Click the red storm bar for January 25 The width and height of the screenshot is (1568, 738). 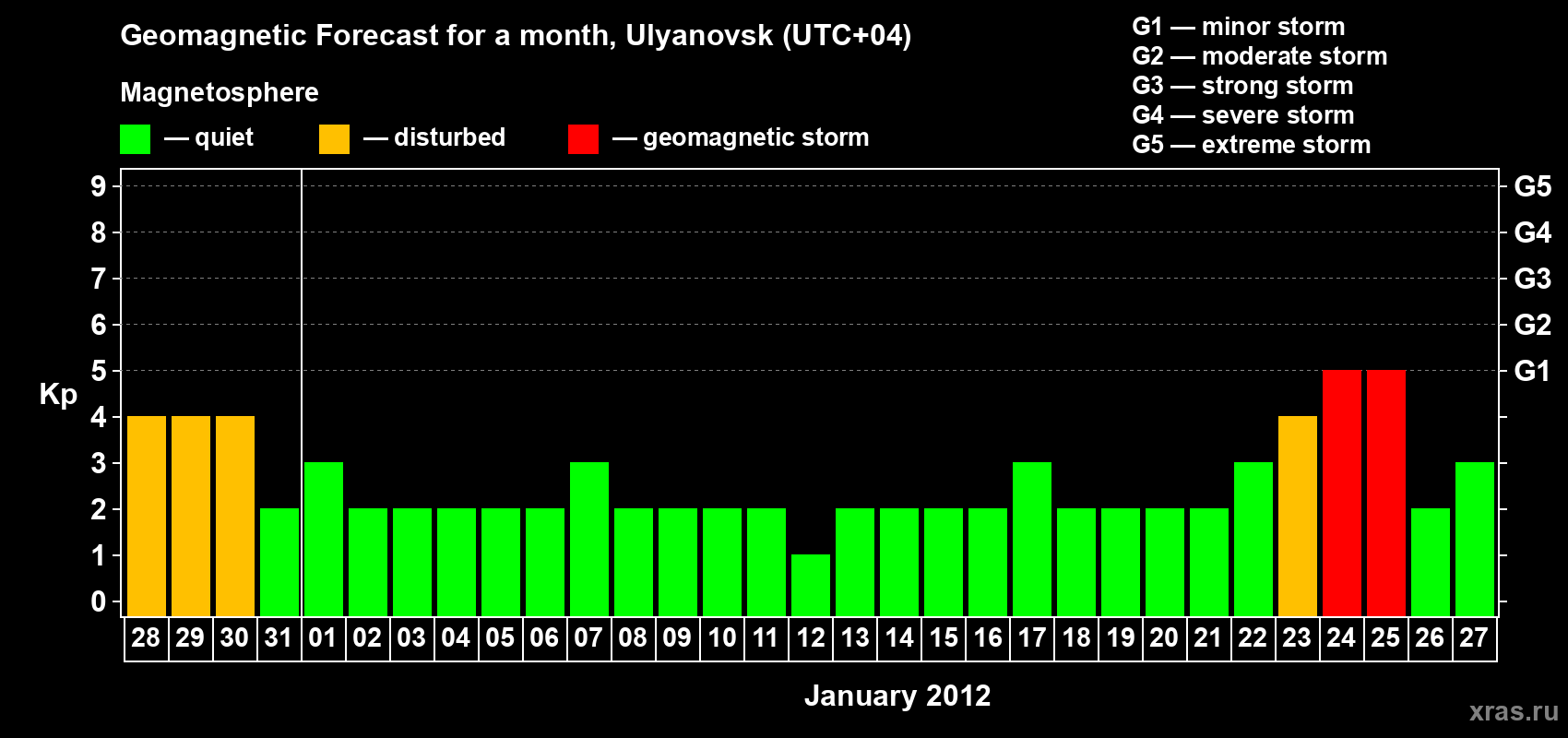1386,493
